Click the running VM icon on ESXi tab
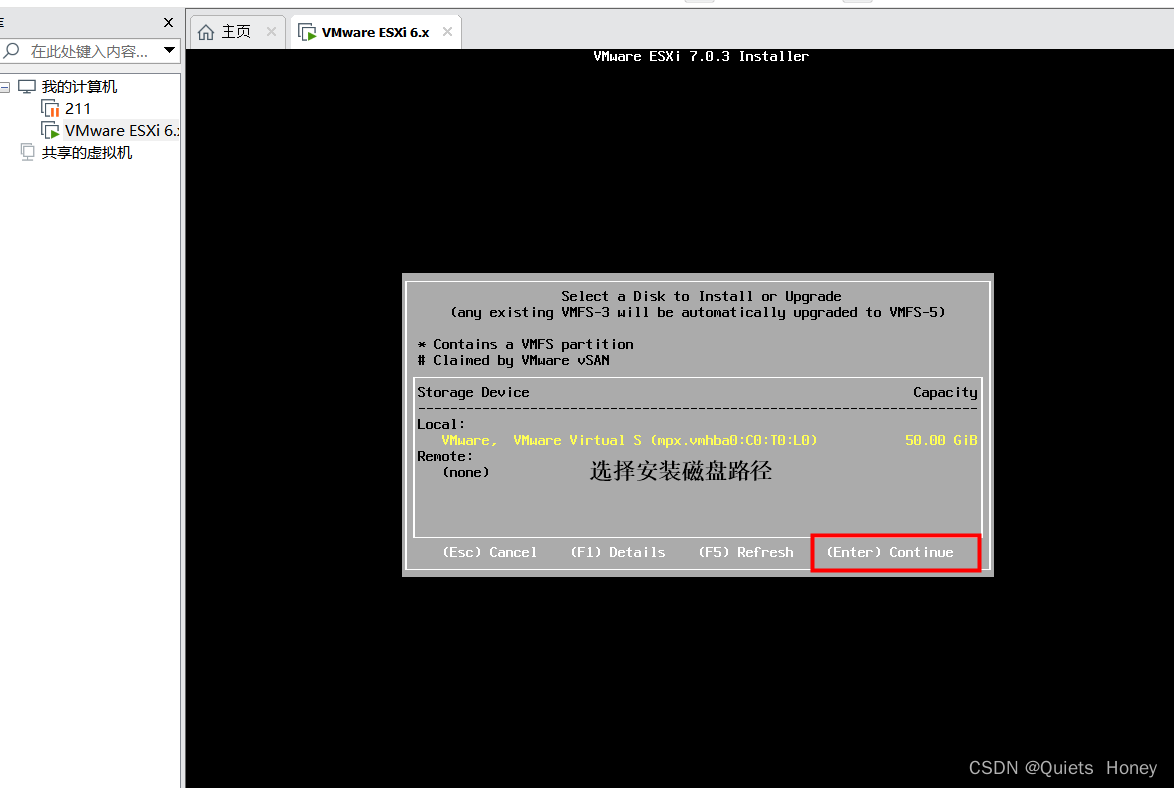 click(307, 32)
